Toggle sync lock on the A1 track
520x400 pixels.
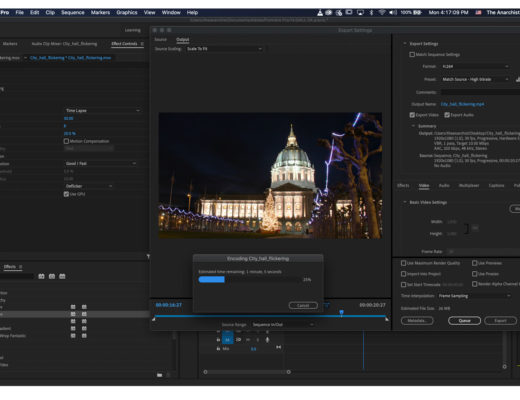coord(239,340)
